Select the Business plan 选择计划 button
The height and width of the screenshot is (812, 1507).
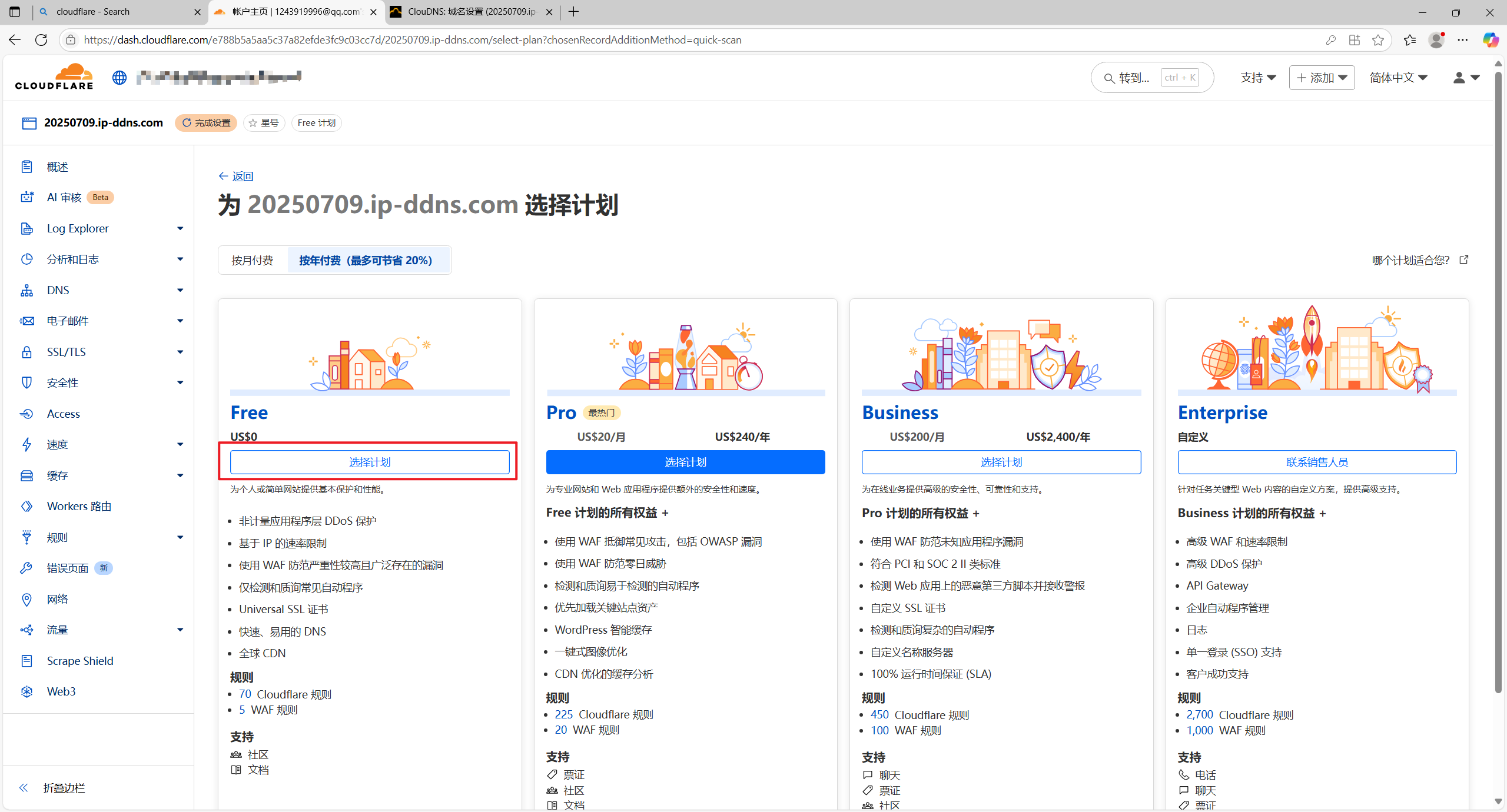click(x=1001, y=462)
